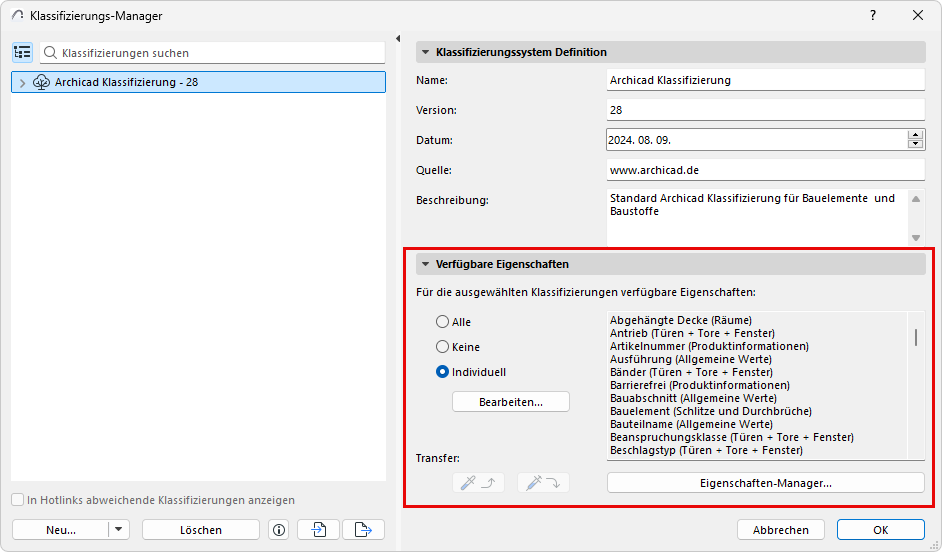Click Antrieb (Türen + Tore + Fenster) entry
Viewport: 942px width, 552px height.
click(x=692, y=333)
